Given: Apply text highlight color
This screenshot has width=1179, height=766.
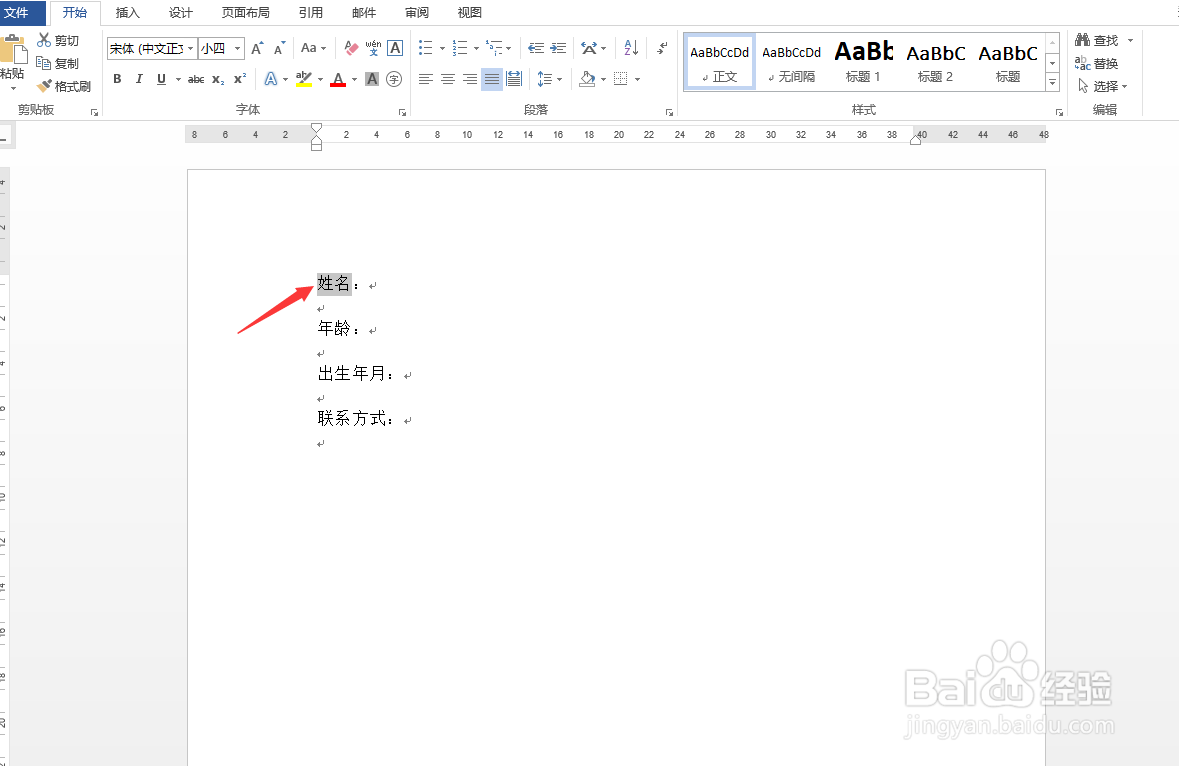Looking at the screenshot, I should (x=303, y=79).
